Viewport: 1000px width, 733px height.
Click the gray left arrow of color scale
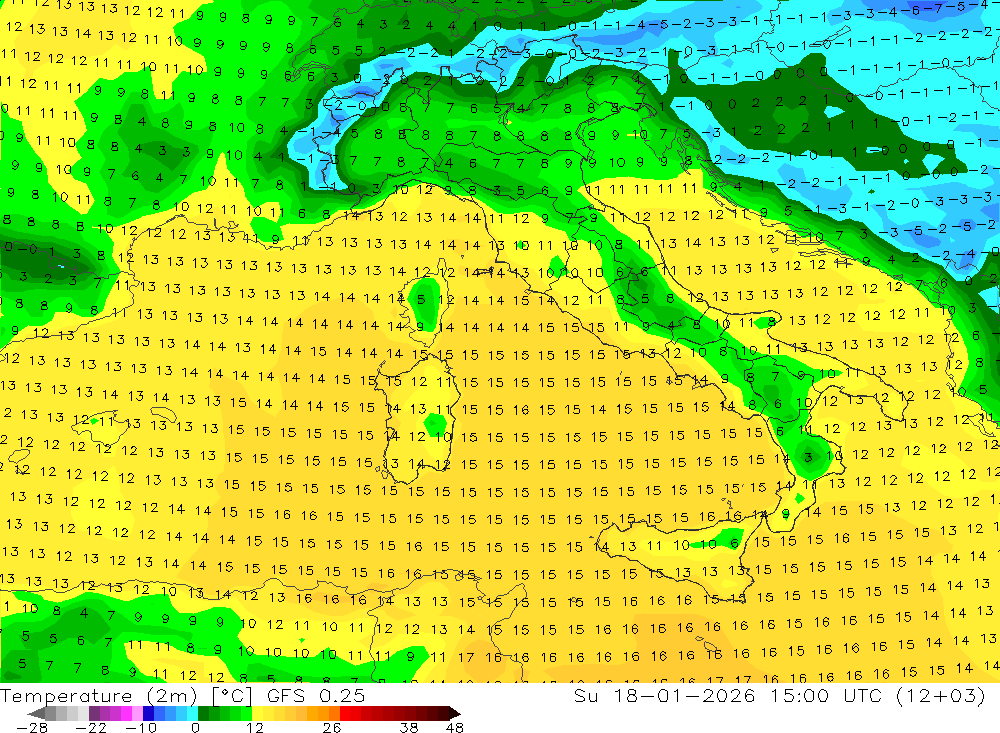tap(36, 713)
